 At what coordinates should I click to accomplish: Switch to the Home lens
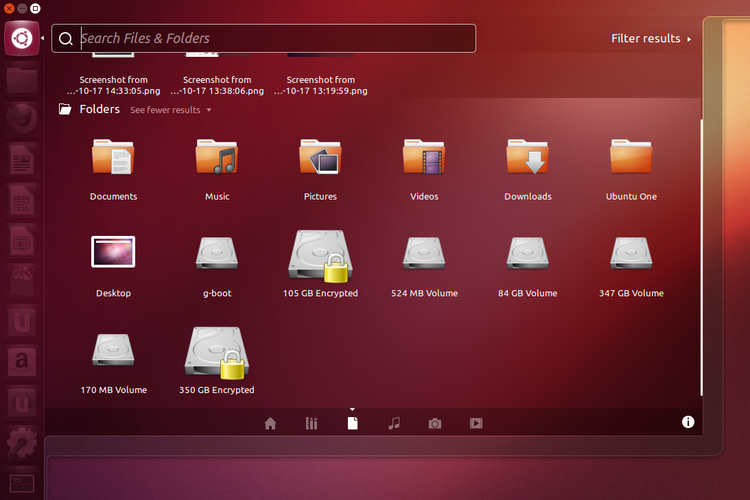270,423
